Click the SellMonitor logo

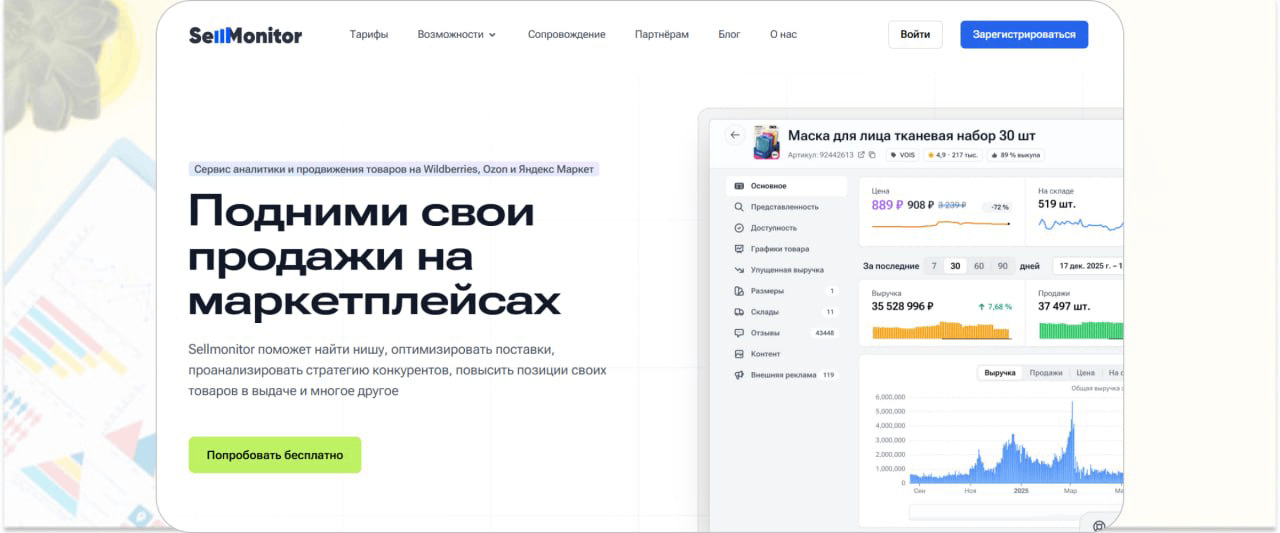point(245,35)
